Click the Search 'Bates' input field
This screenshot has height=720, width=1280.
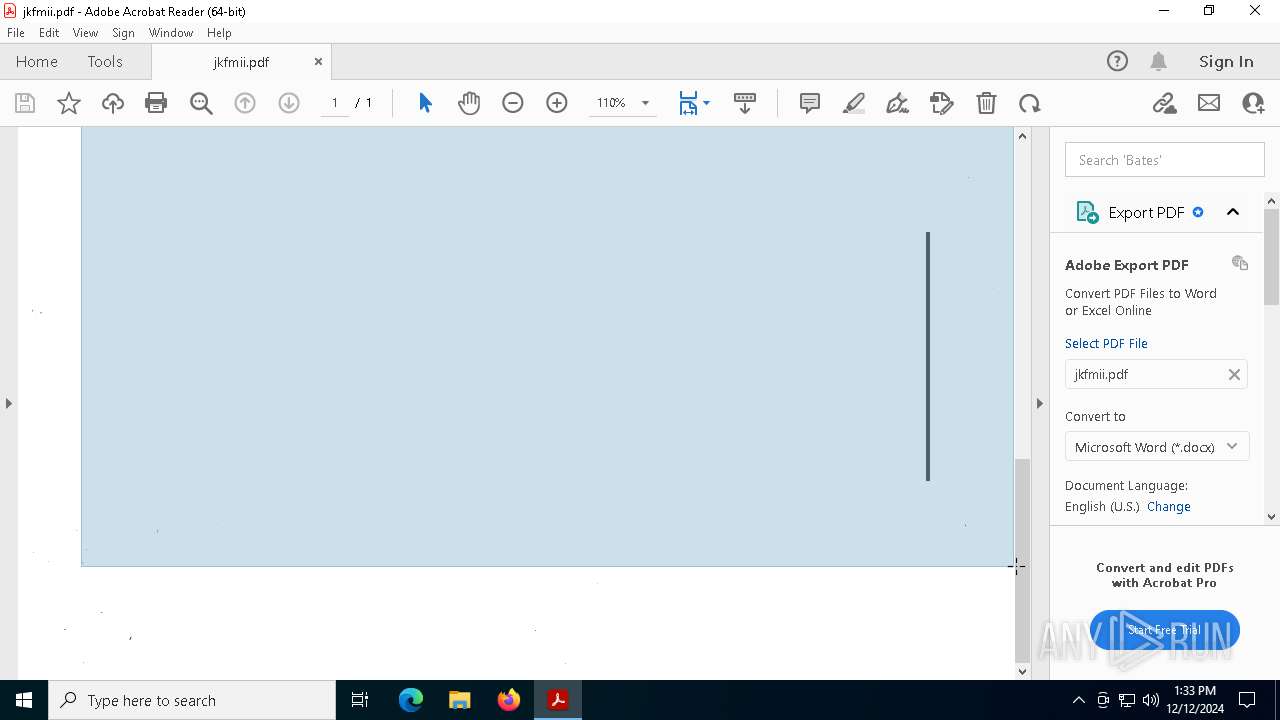click(x=1165, y=160)
